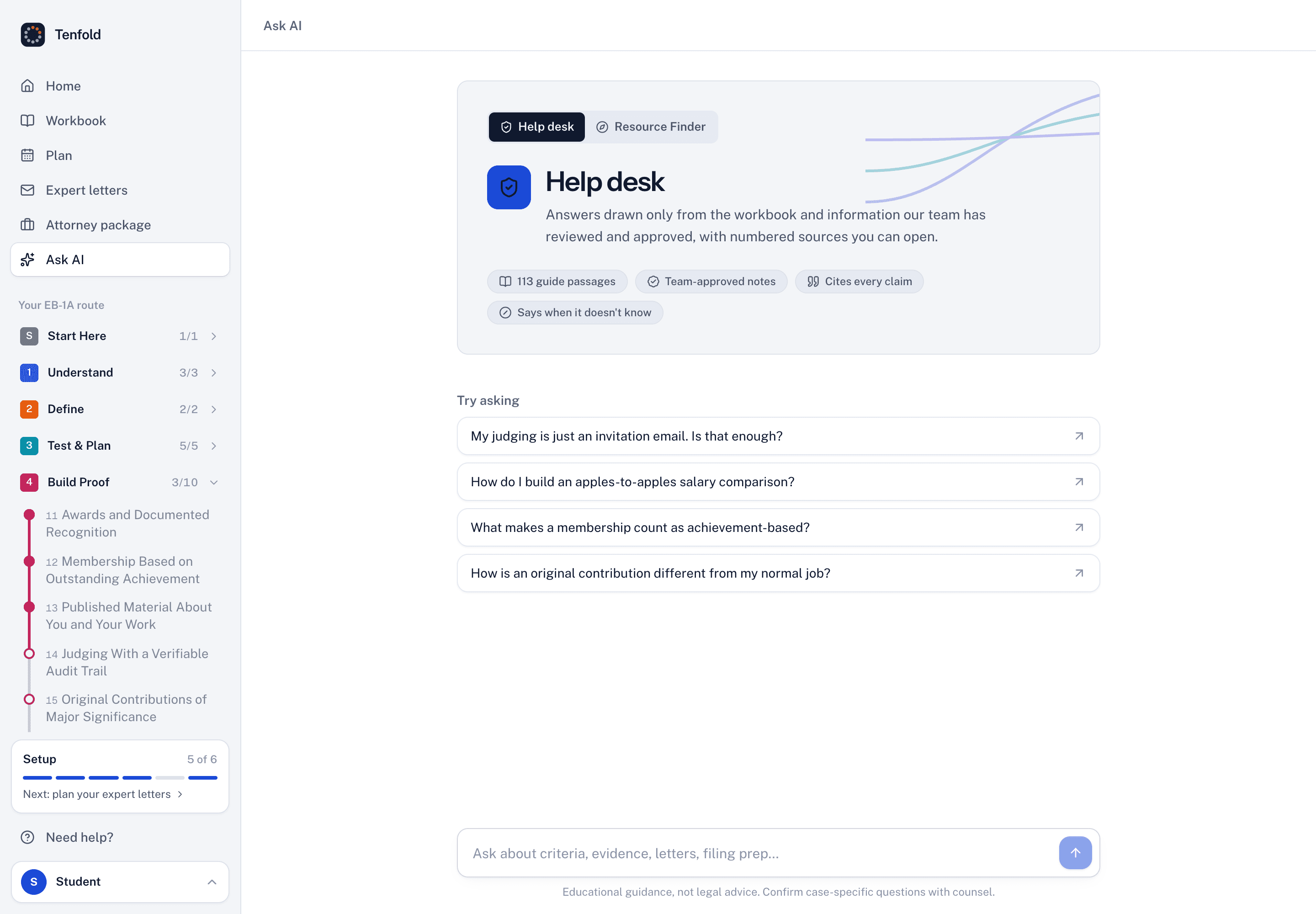Expand the Understand section chevron
The image size is (1316, 914).
[x=213, y=373]
